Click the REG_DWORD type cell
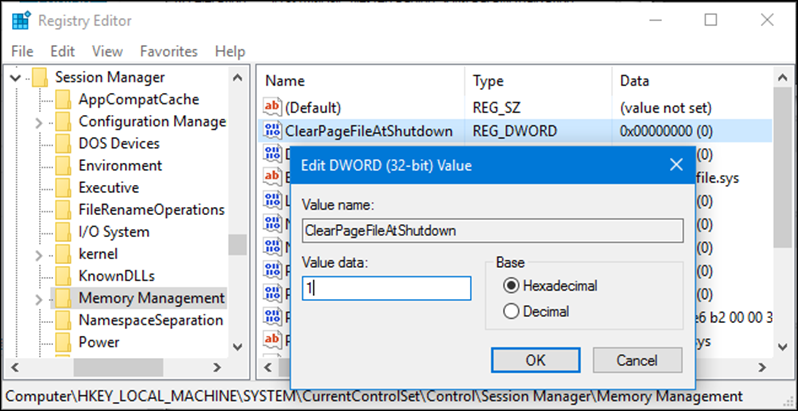The image size is (798, 411). pos(515,131)
